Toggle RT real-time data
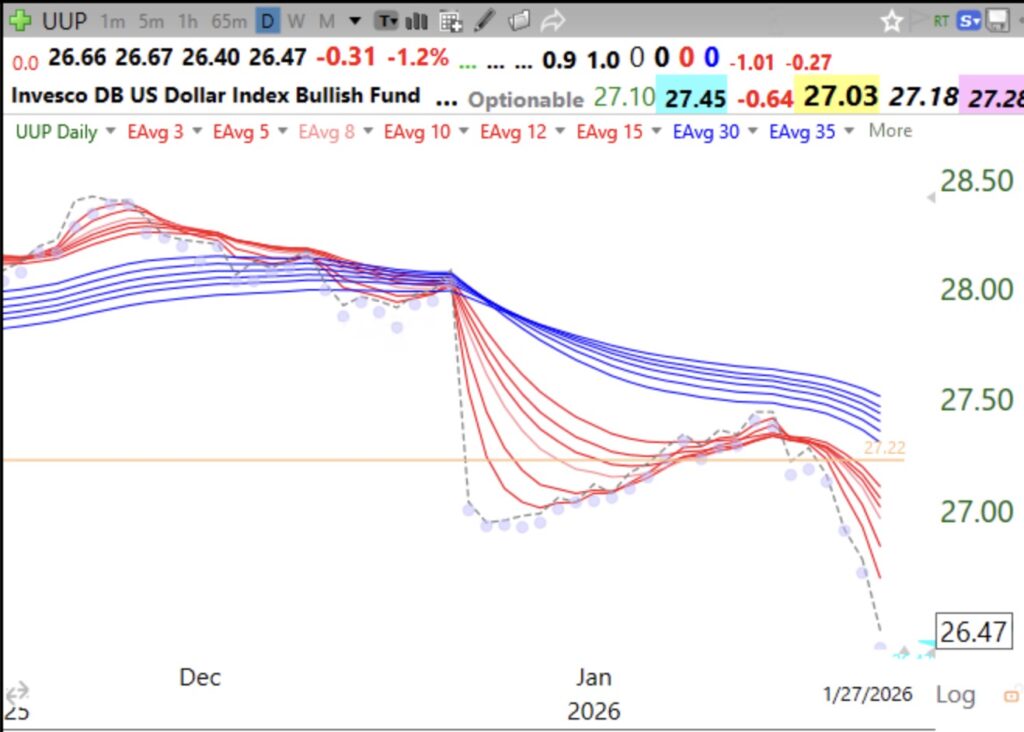Viewport: 1024px width, 732px height. click(x=940, y=19)
